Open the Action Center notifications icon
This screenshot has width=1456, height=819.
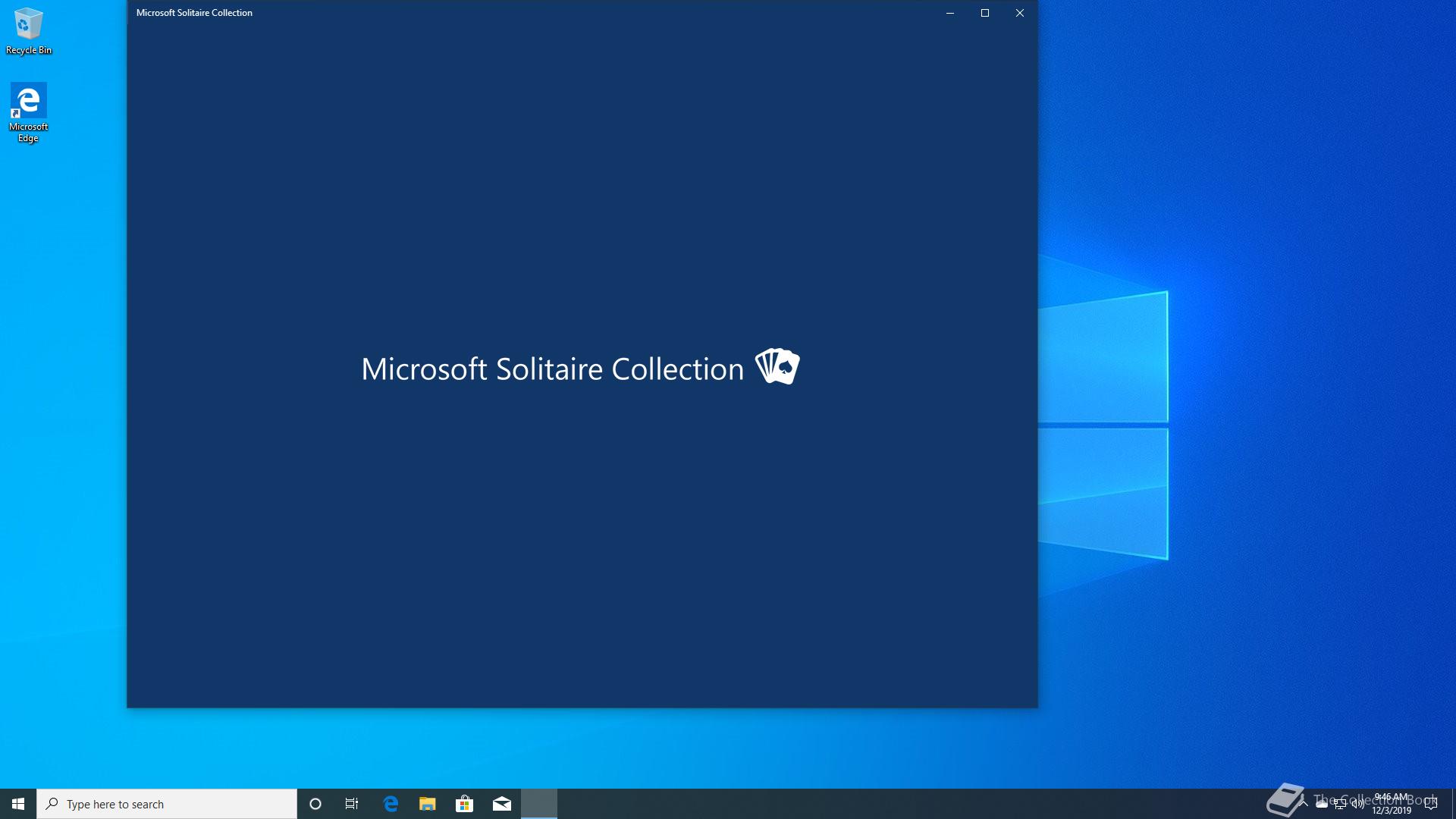[x=1431, y=804]
